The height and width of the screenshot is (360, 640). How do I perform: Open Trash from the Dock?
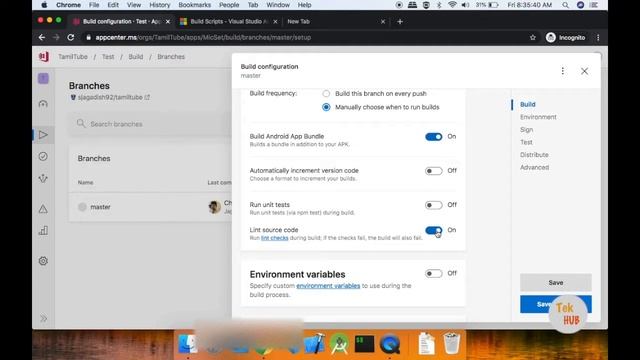pos(451,344)
